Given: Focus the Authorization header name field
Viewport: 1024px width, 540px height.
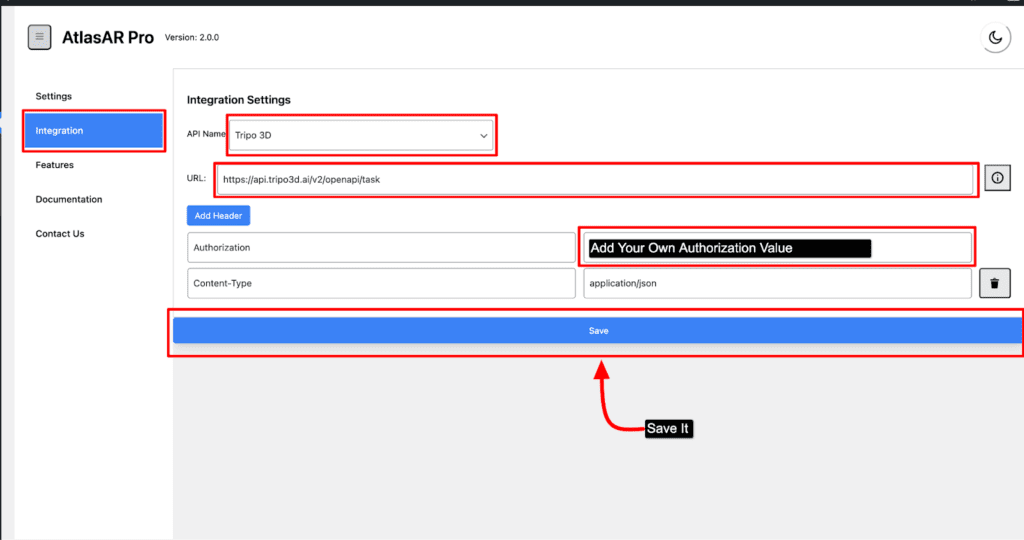Looking at the screenshot, I should (x=381, y=247).
